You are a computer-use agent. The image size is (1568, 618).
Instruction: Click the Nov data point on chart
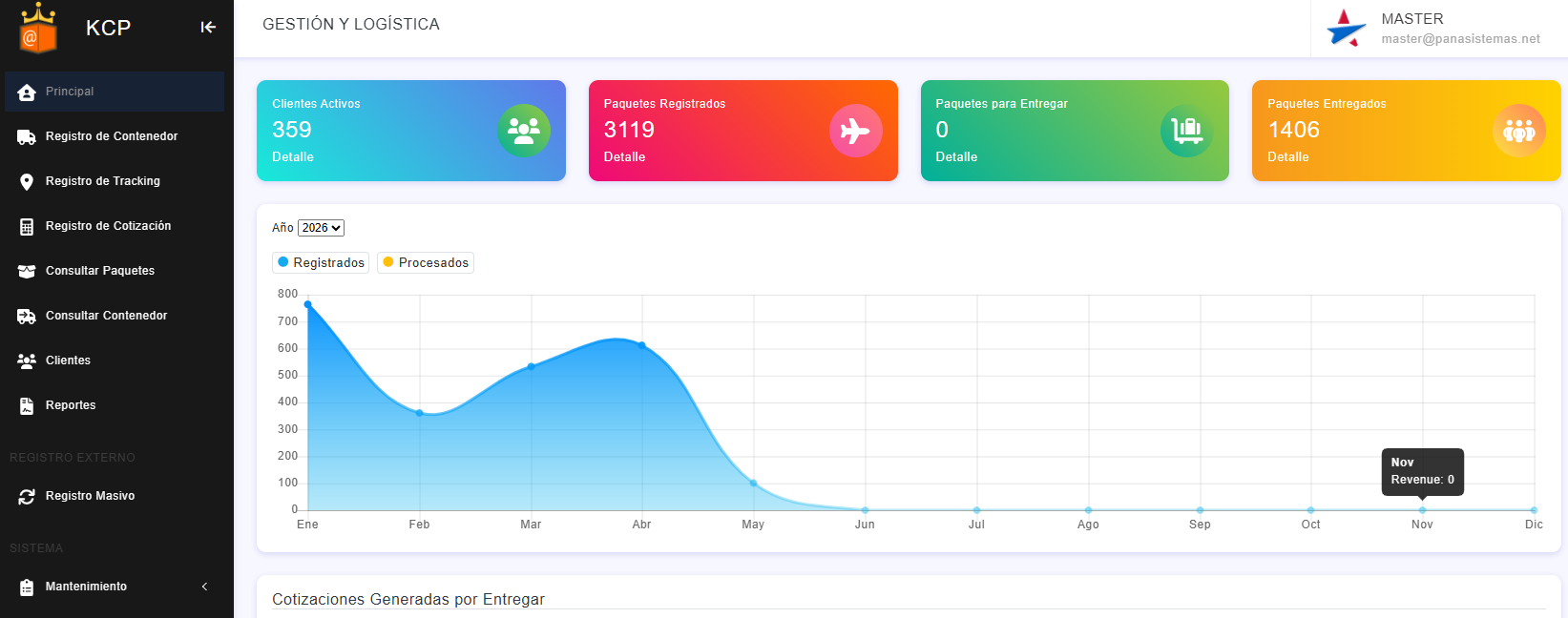pyautogui.click(x=1422, y=510)
